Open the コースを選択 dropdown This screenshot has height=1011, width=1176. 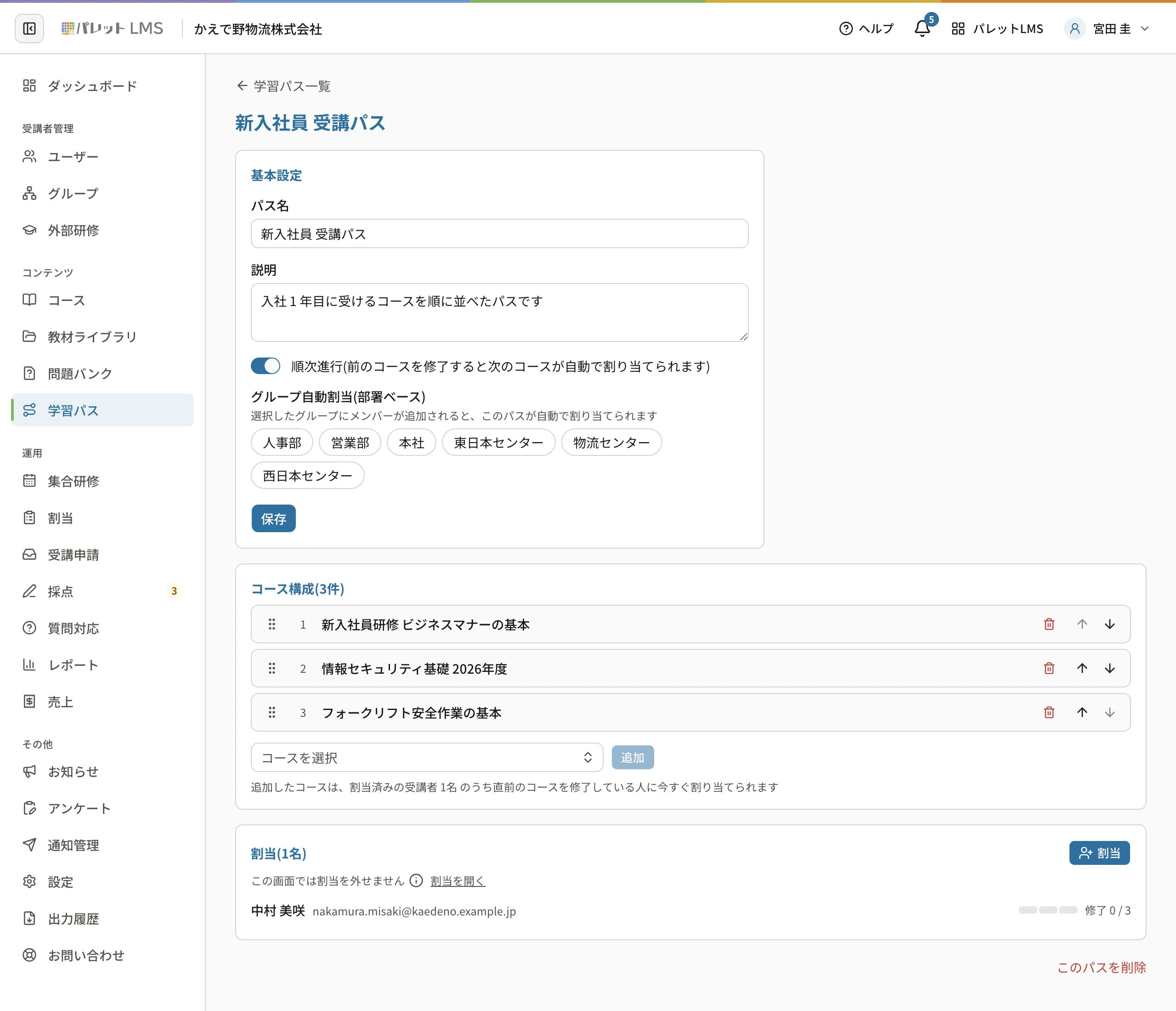point(427,758)
